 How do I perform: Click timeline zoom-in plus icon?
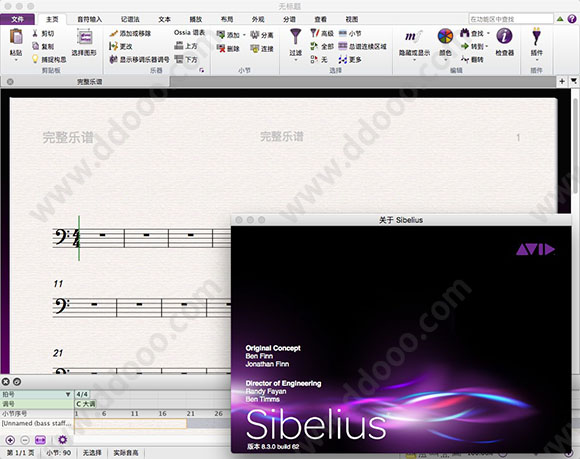click(x=10, y=440)
